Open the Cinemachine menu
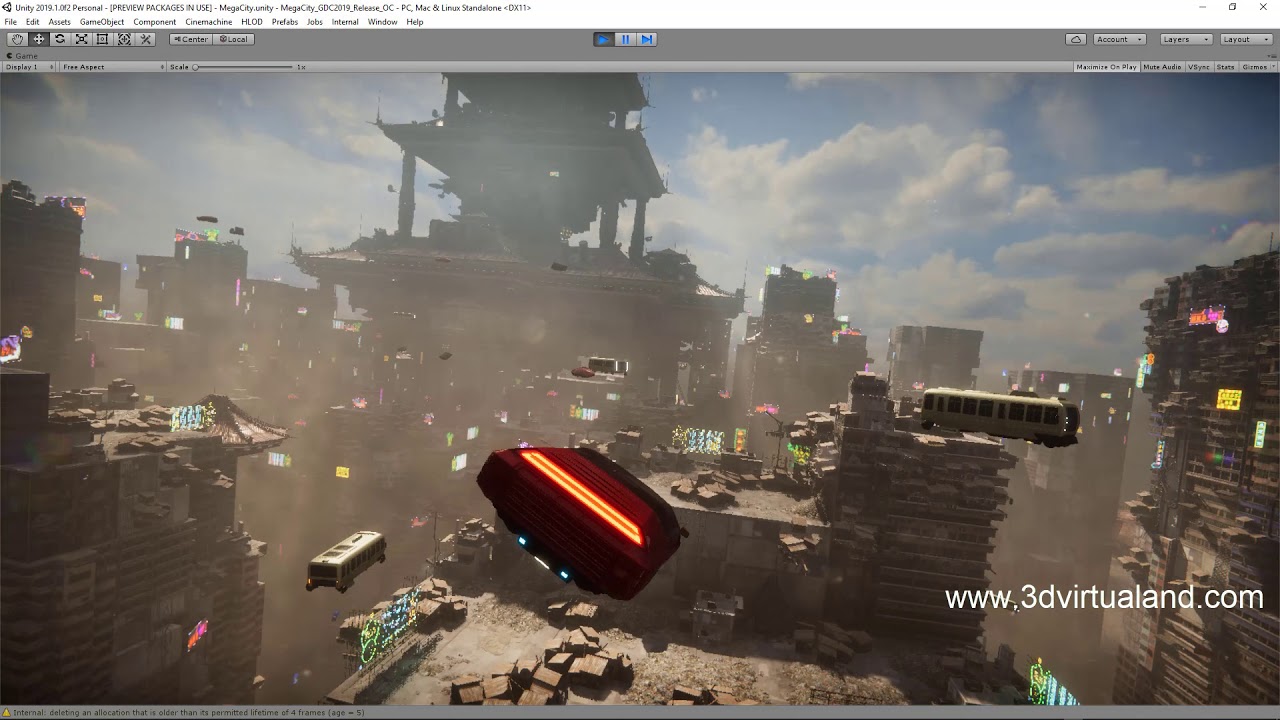Image resolution: width=1280 pixels, height=720 pixels. pos(209,22)
